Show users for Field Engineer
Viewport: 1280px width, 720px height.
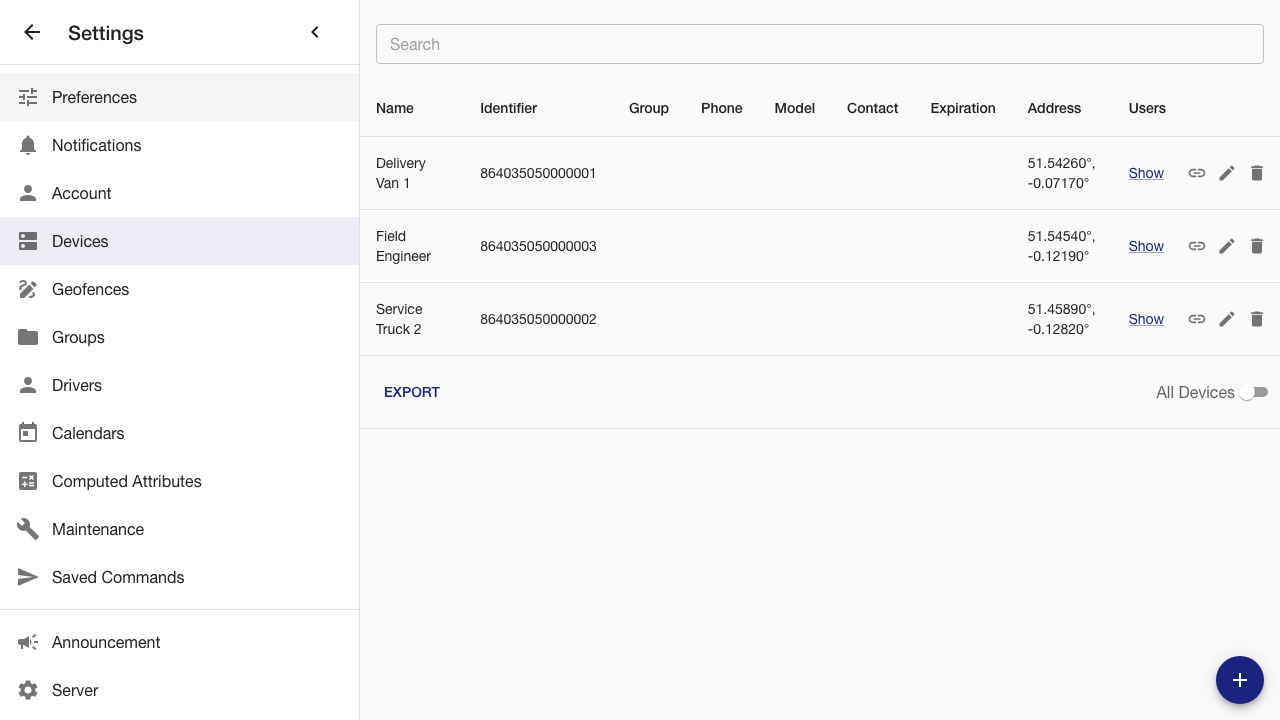(1146, 246)
